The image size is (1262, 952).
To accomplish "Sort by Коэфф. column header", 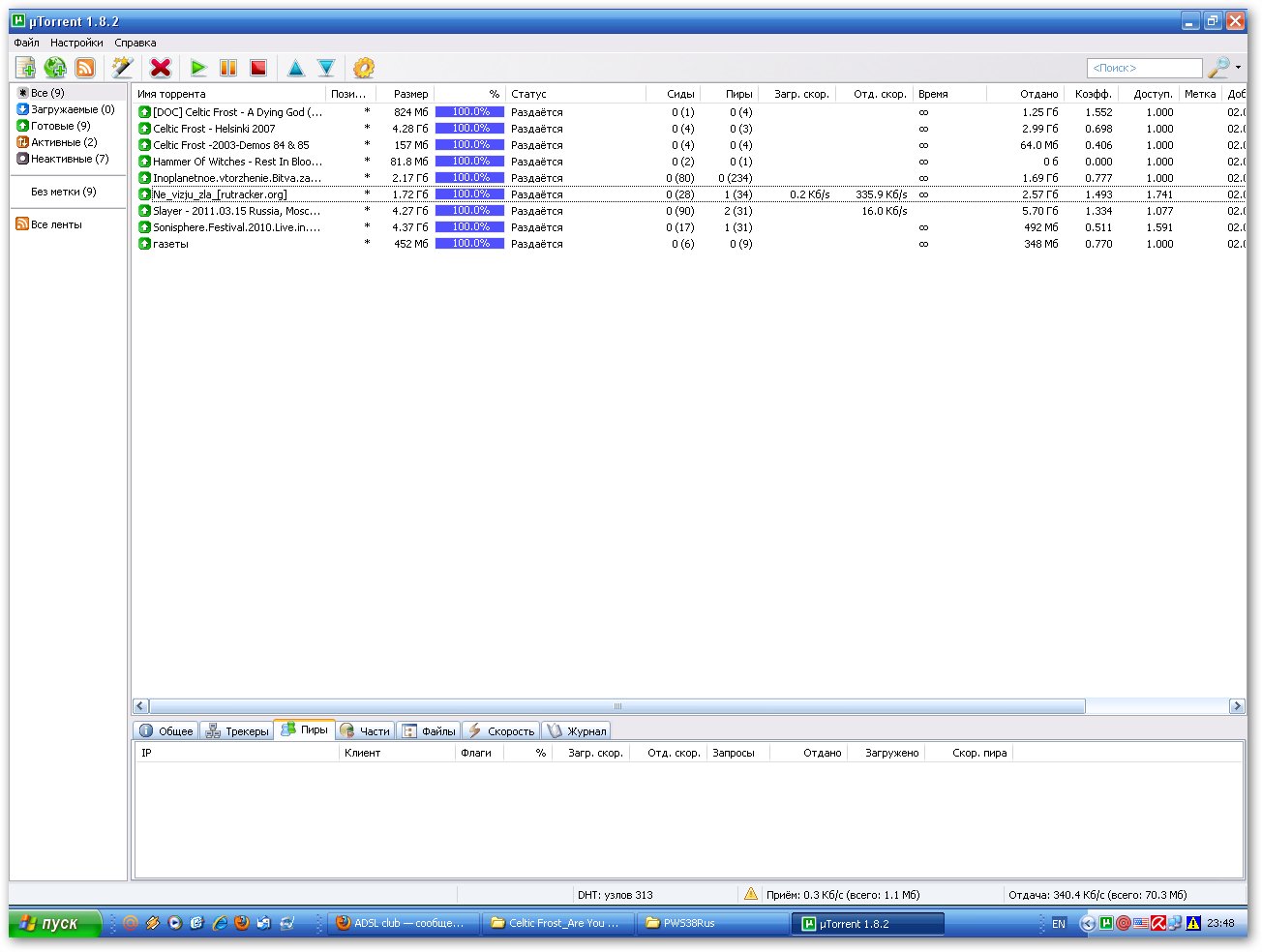I will click(x=1092, y=94).
